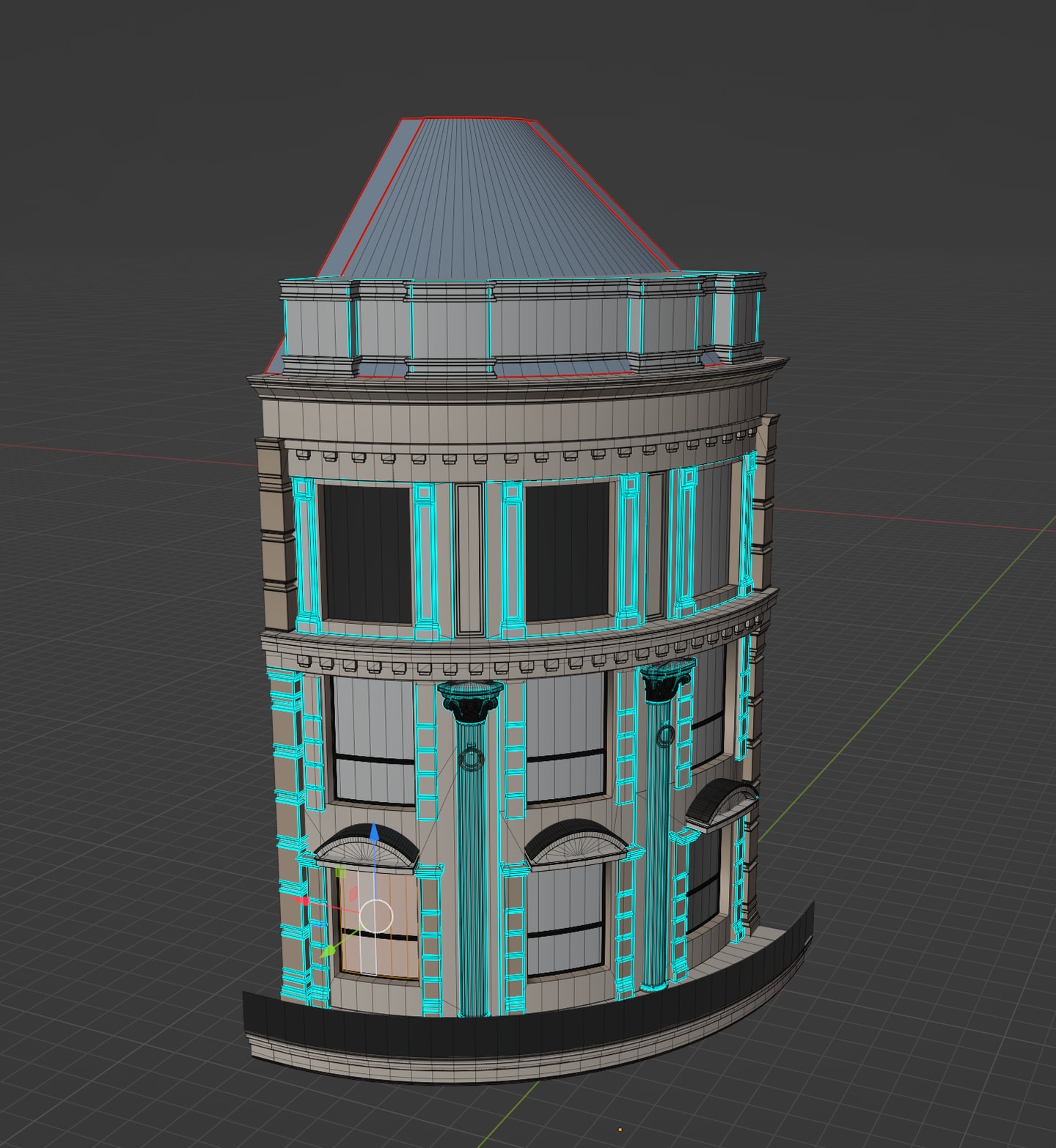The width and height of the screenshot is (1056, 1148).
Task: Select the ring ornament on left column
Action: pos(471,757)
